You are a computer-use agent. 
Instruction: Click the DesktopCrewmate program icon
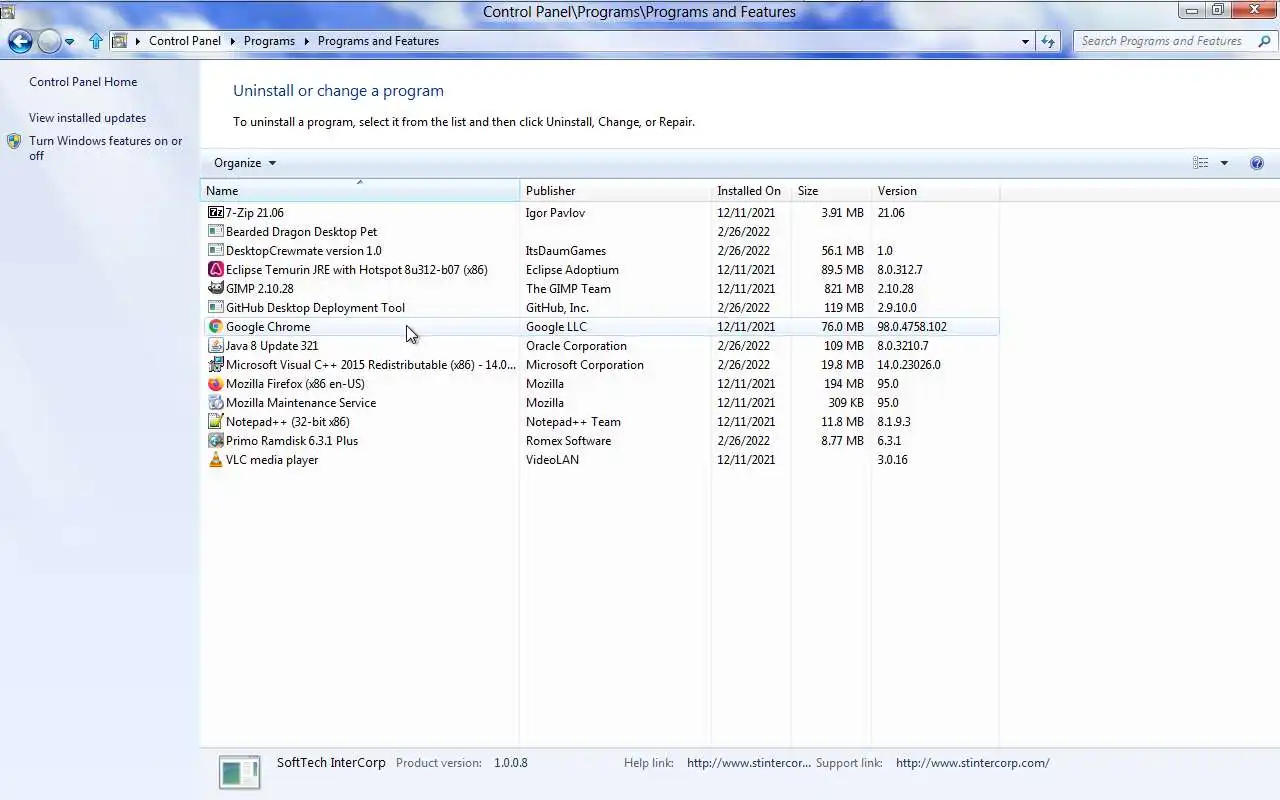(215, 250)
